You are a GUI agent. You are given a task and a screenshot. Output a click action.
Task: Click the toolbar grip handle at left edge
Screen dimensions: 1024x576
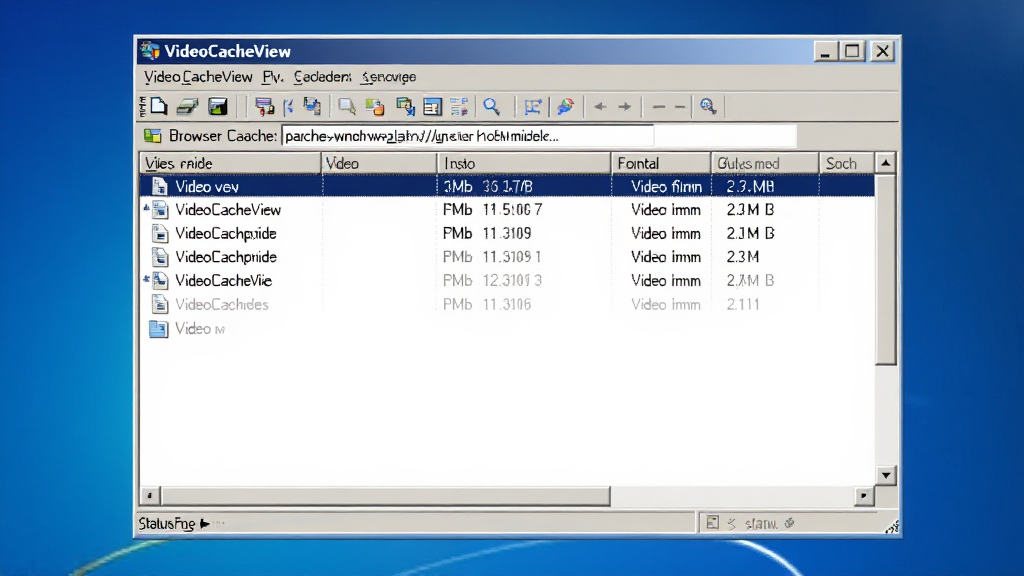click(x=142, y=106)
